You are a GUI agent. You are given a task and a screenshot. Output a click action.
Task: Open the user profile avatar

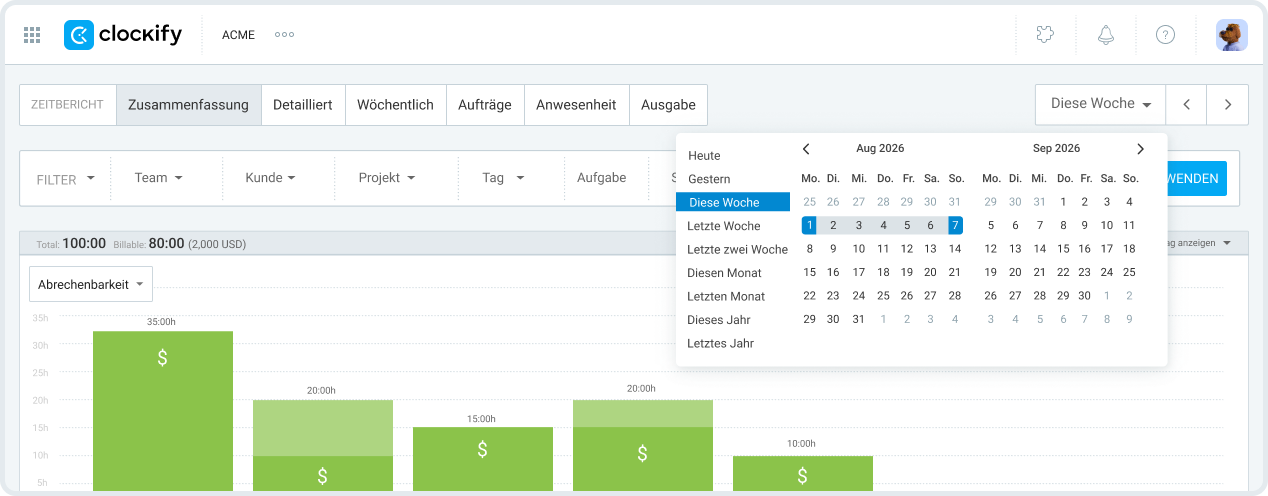(1231, 35)
